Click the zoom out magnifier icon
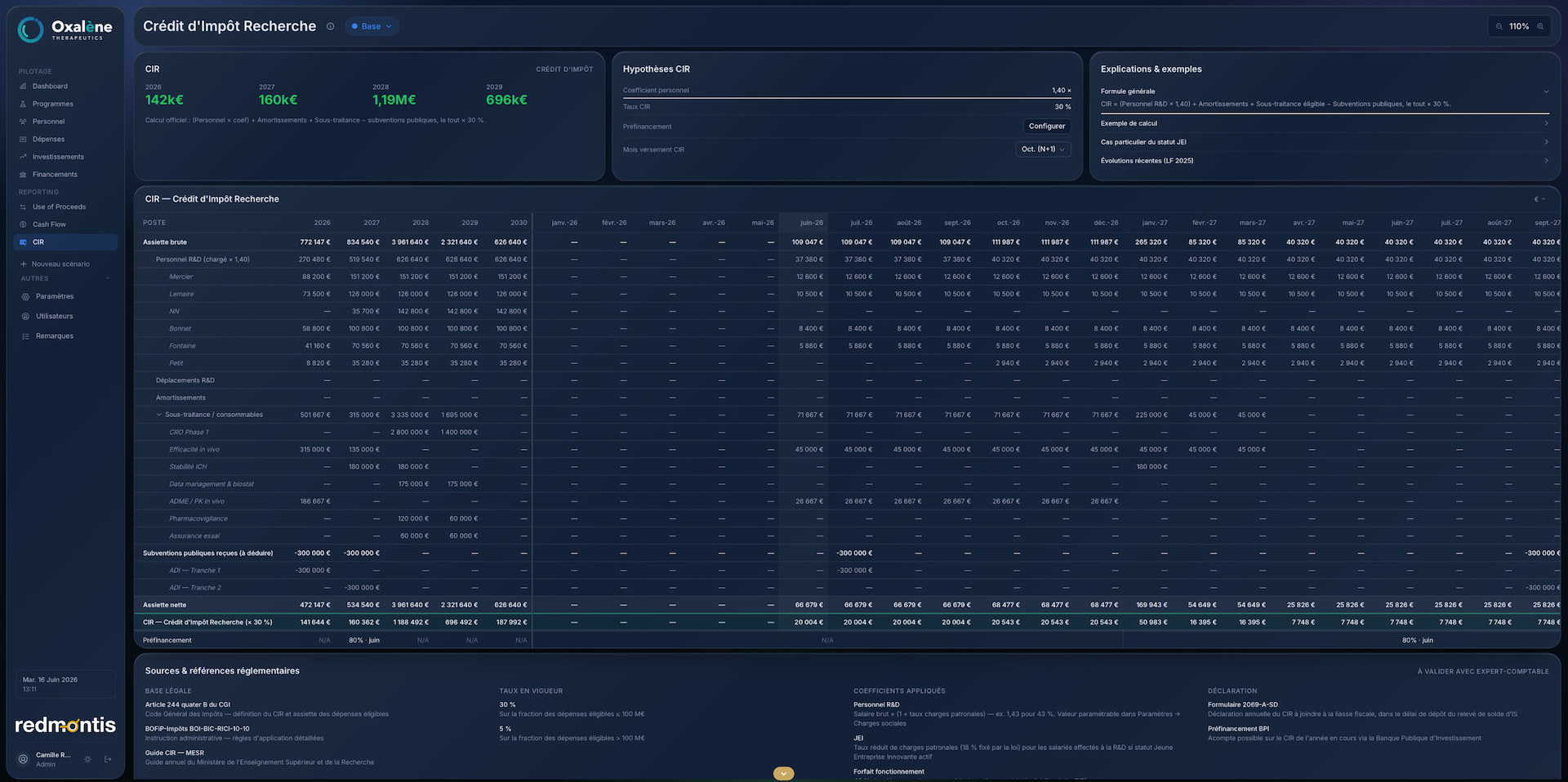Viewport: 1568px width, 782px height. pyautogui.click(x=1499, y=26)
